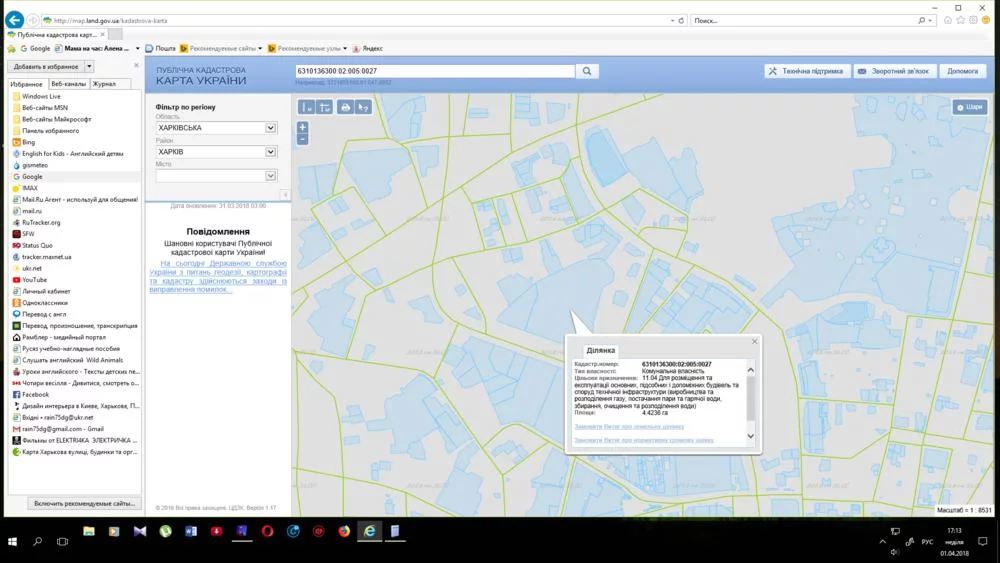1000x563 pixels.
Task: Select the distance measurement tool on the map
Action: [x=307, y=107]
